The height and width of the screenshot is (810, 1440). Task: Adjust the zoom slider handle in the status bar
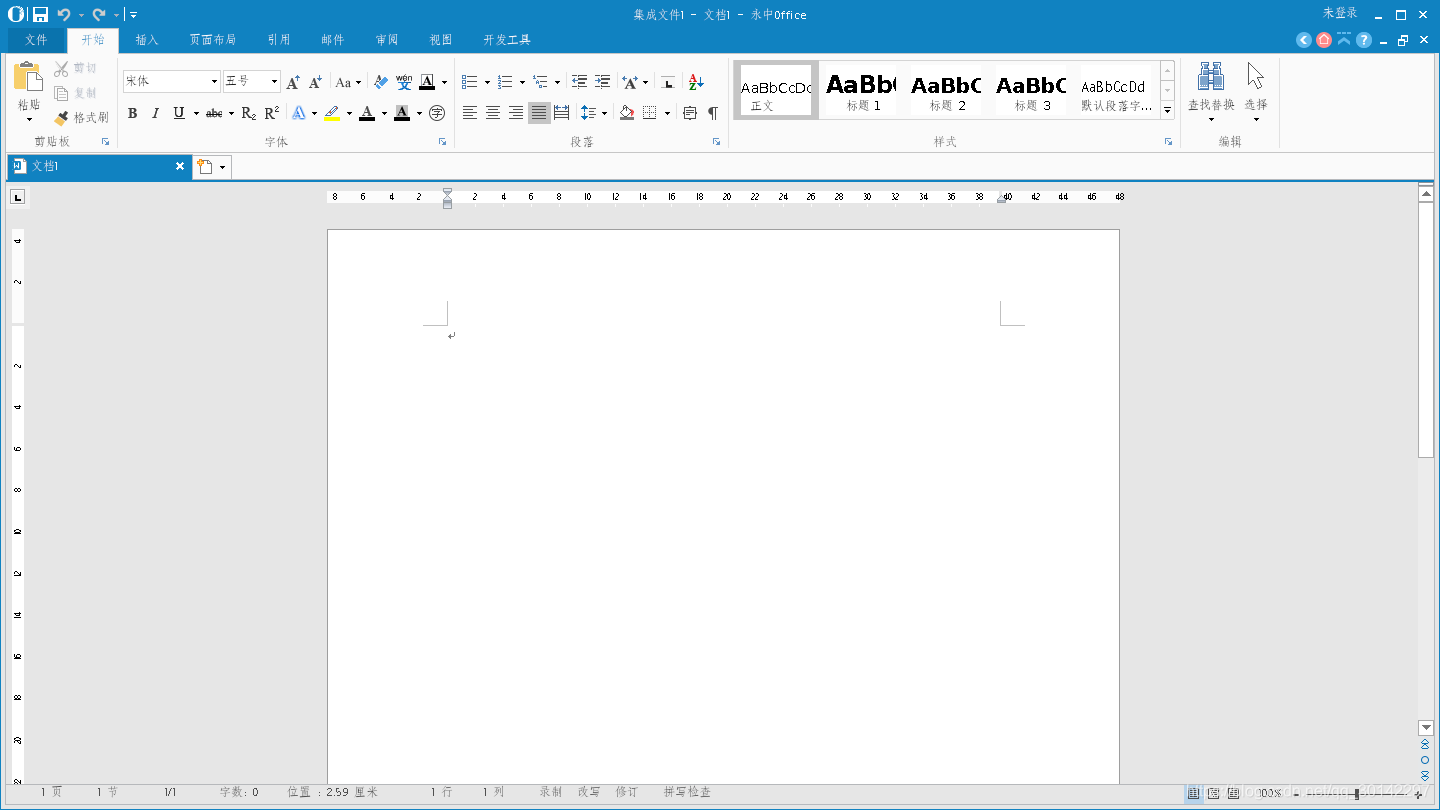pos(1357,793)
